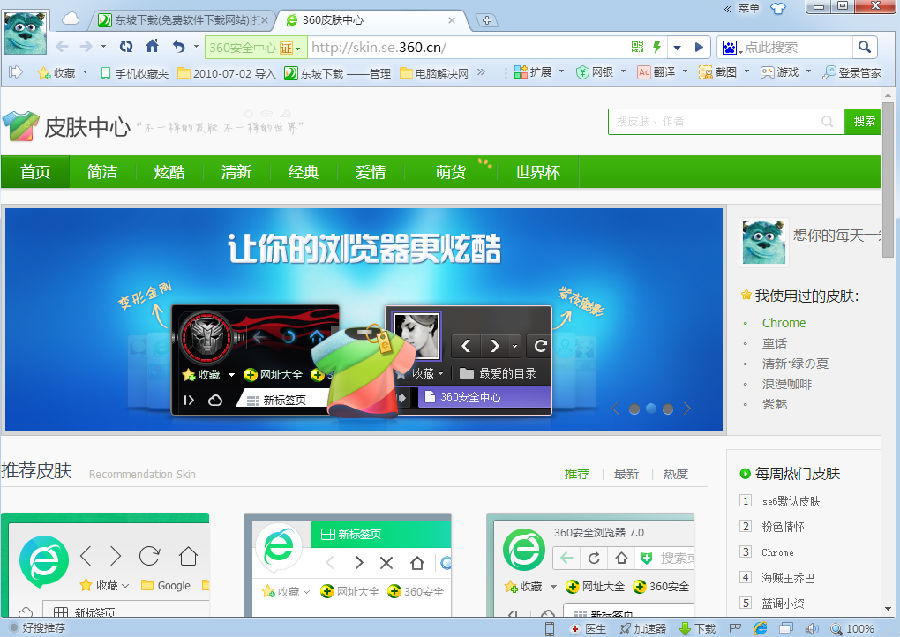Click the green 搜索 button
The width and height of the screenshot is (900, 637).
(863, 121)
